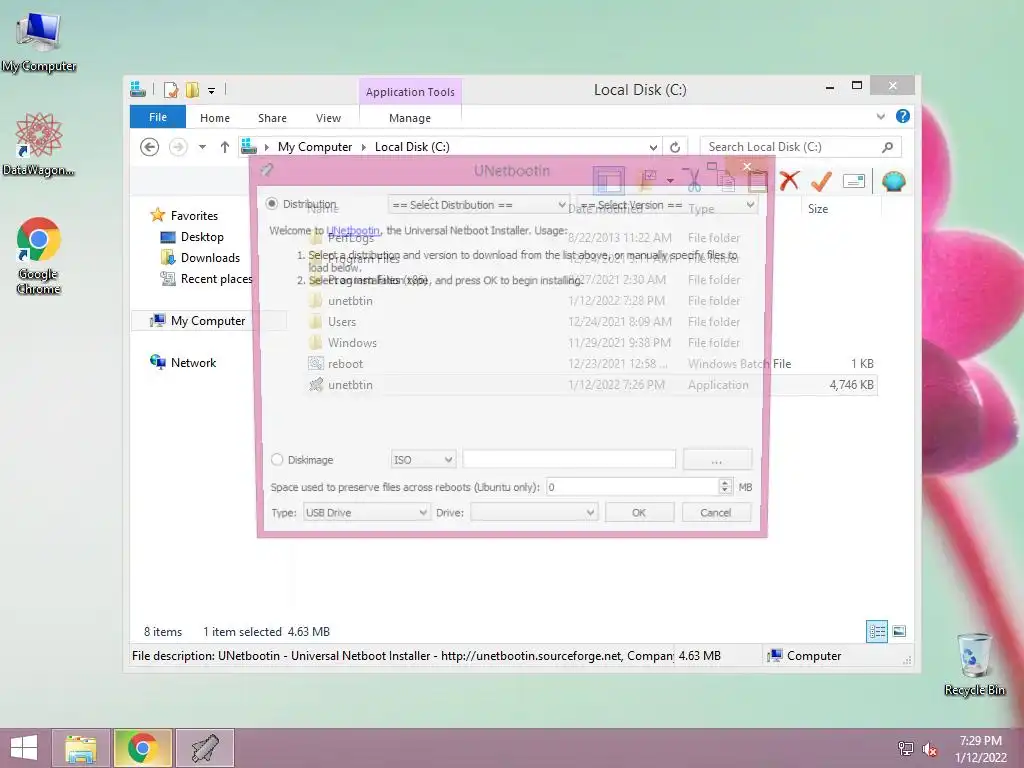Open the ISO disk image format dropdown

(423, 460)
